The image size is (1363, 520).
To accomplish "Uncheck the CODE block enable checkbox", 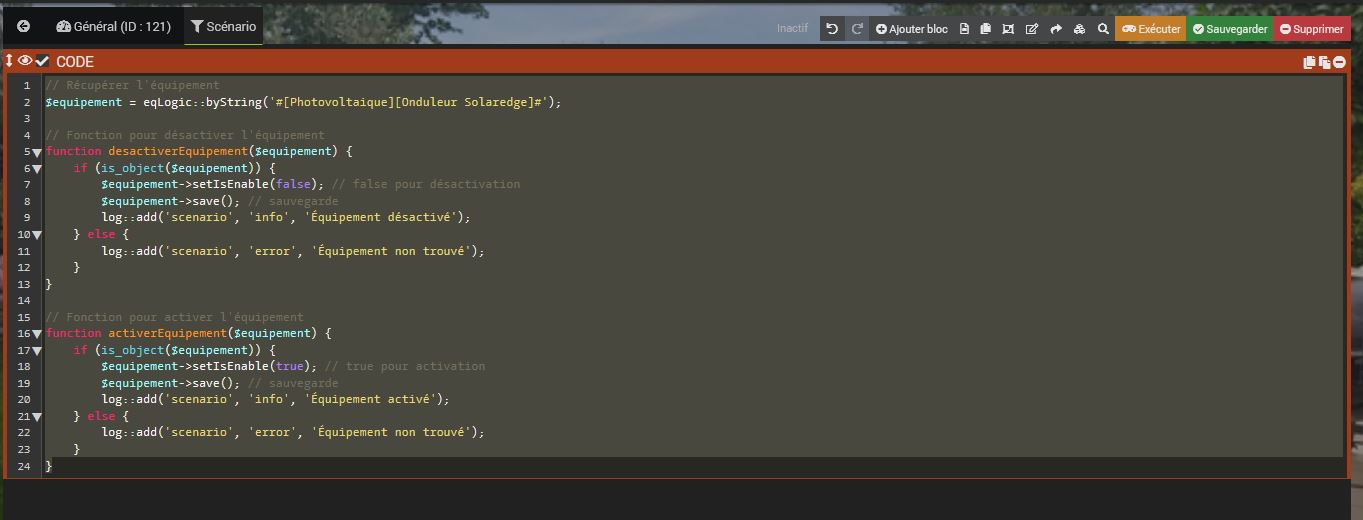I will (x=42, y=61).
